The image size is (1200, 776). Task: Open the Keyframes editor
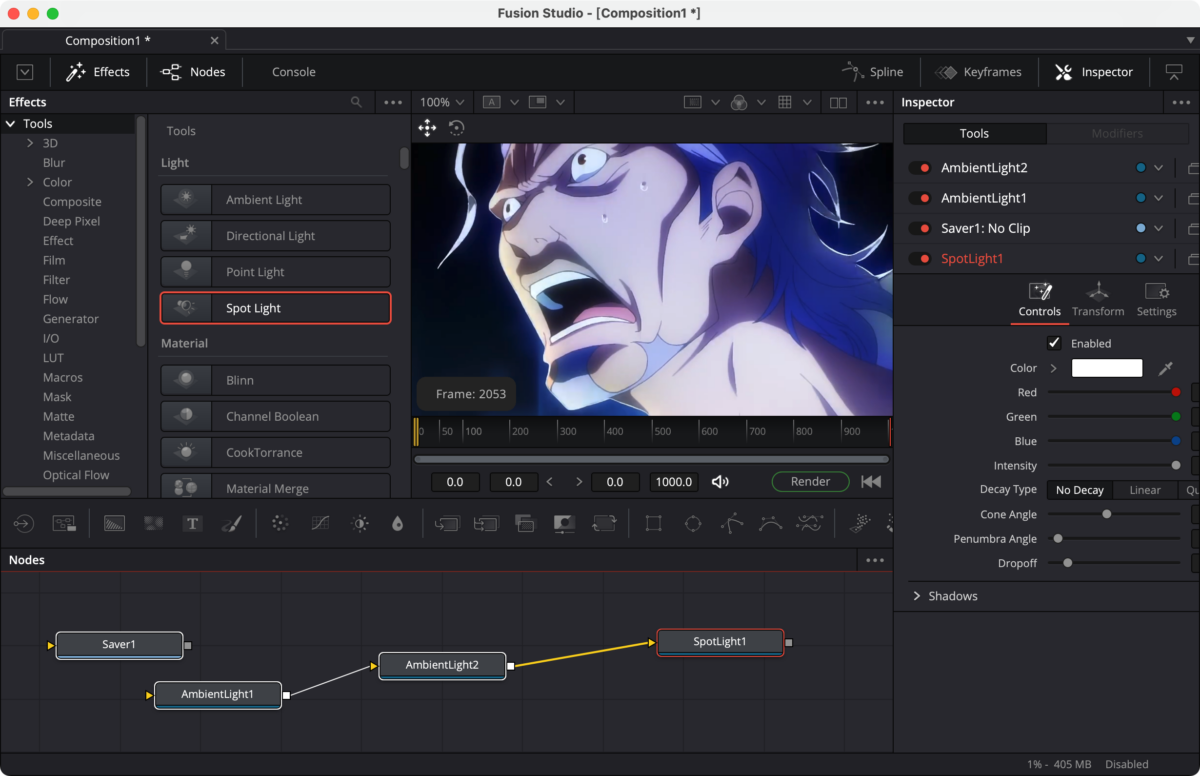978,72
